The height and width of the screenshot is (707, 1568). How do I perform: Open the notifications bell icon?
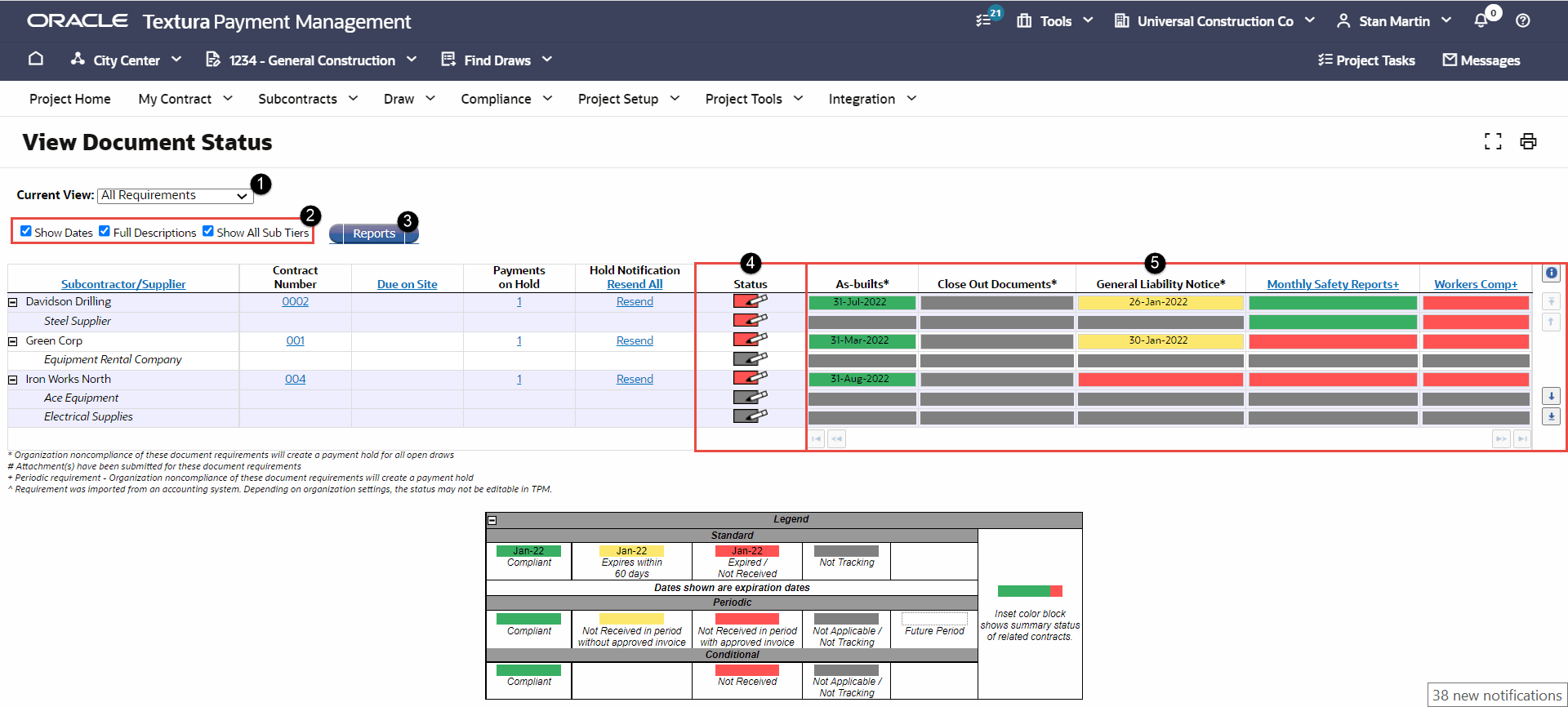pyautogui.click(x=1481, y=20)
